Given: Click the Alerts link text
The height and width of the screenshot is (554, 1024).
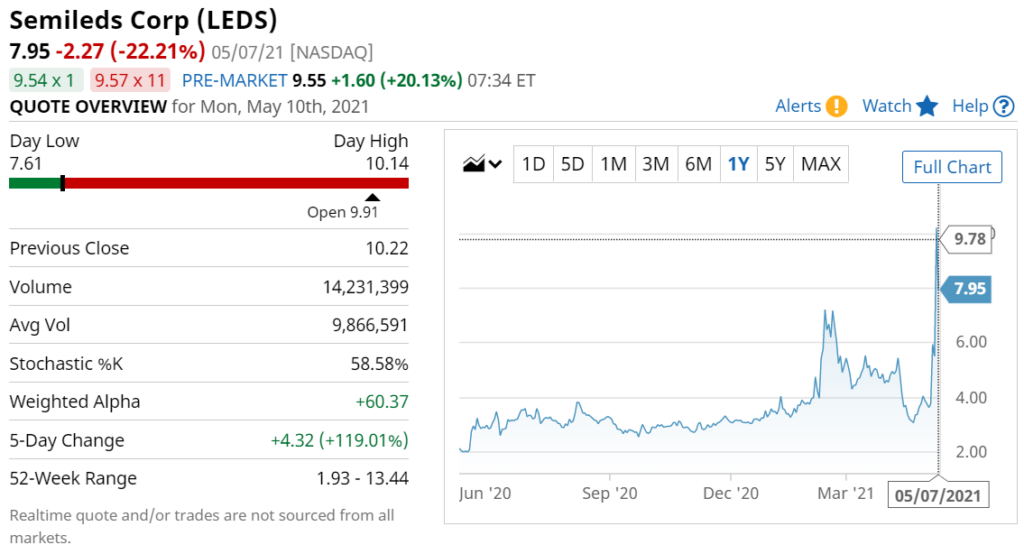Looking at the screenshot, I should pos(798,106).
